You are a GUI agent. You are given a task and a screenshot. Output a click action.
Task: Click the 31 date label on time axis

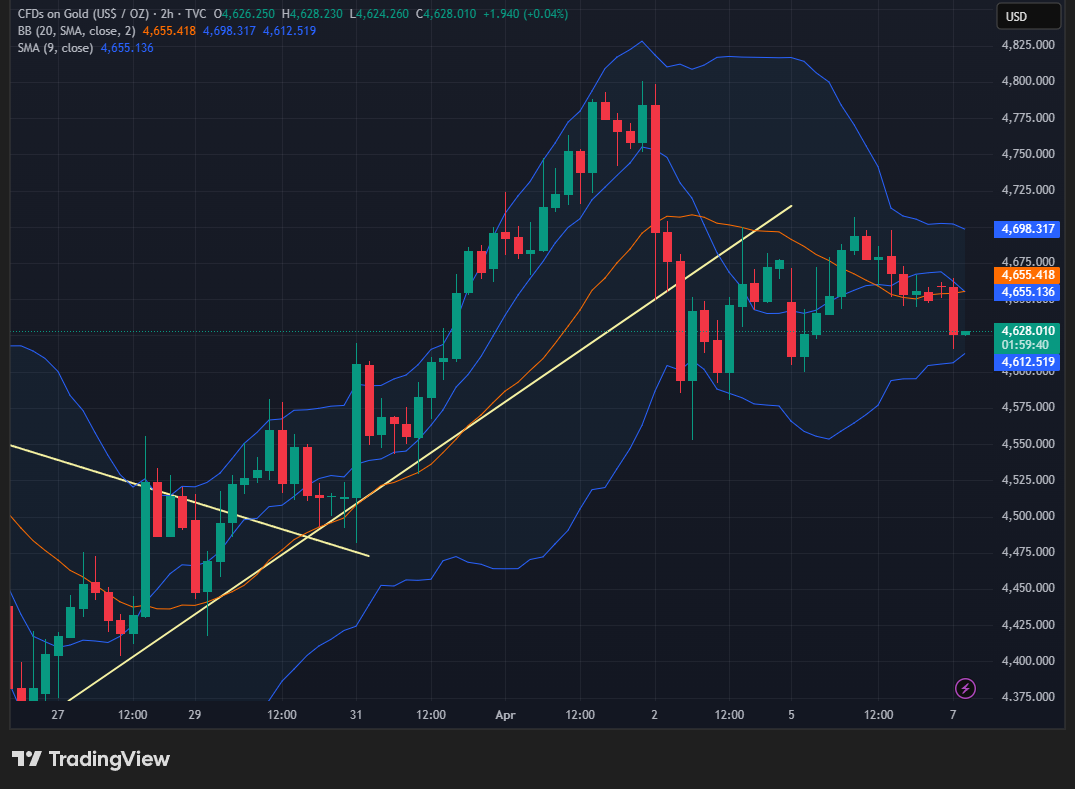pos(355,715)
